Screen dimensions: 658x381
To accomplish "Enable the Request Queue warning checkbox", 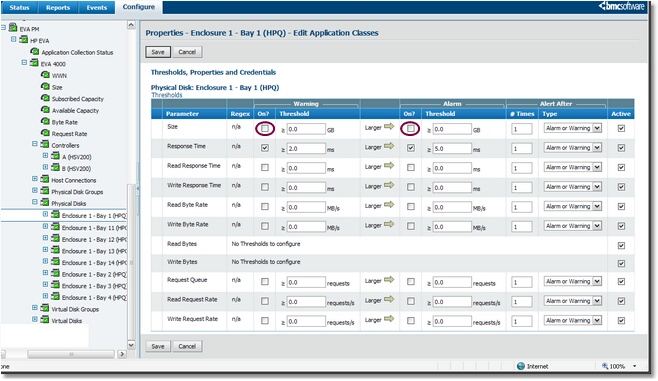I will tap(265, 282).
